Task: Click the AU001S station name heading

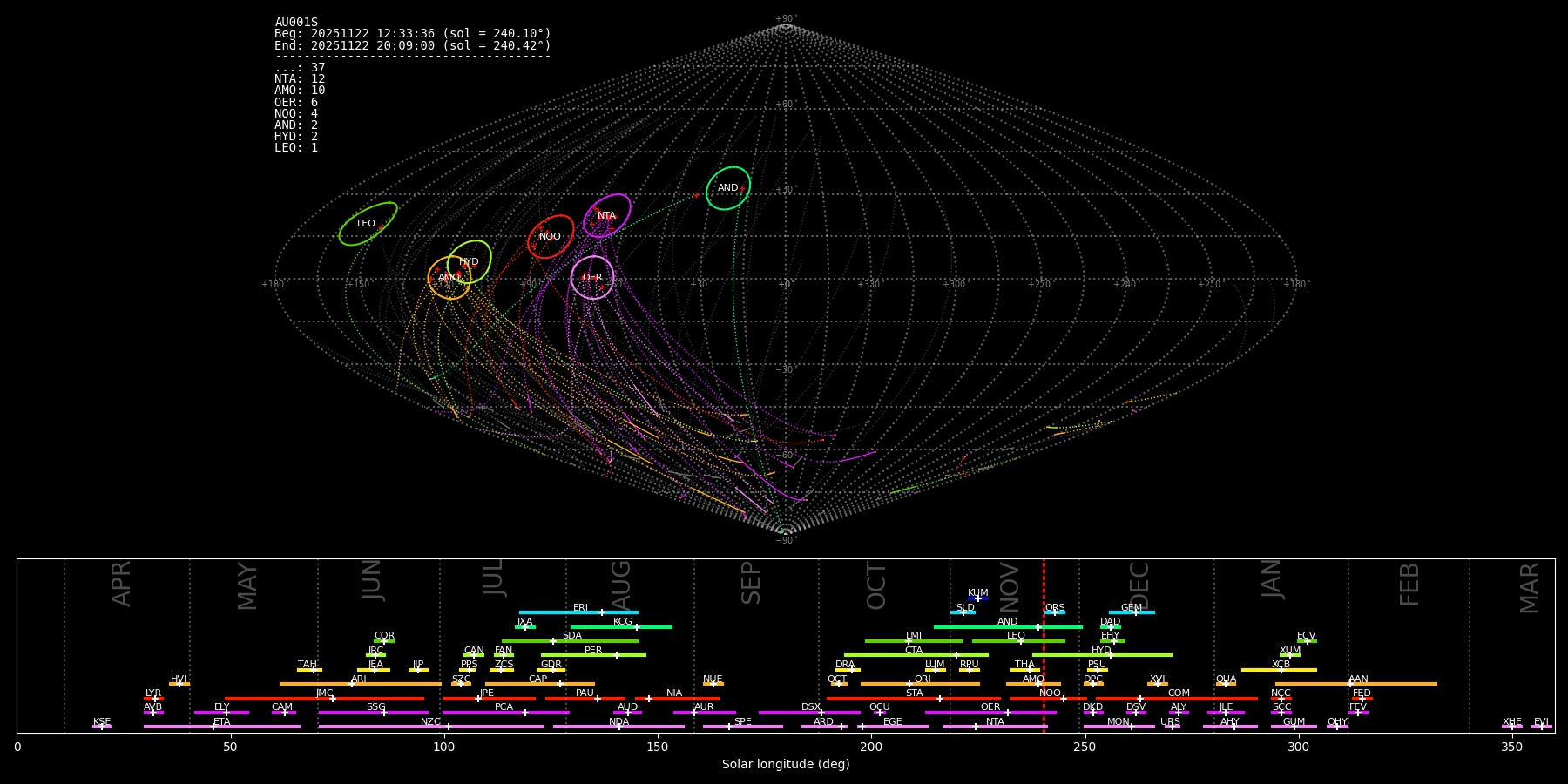Action: pyautogui.click(x=296, y=23)
